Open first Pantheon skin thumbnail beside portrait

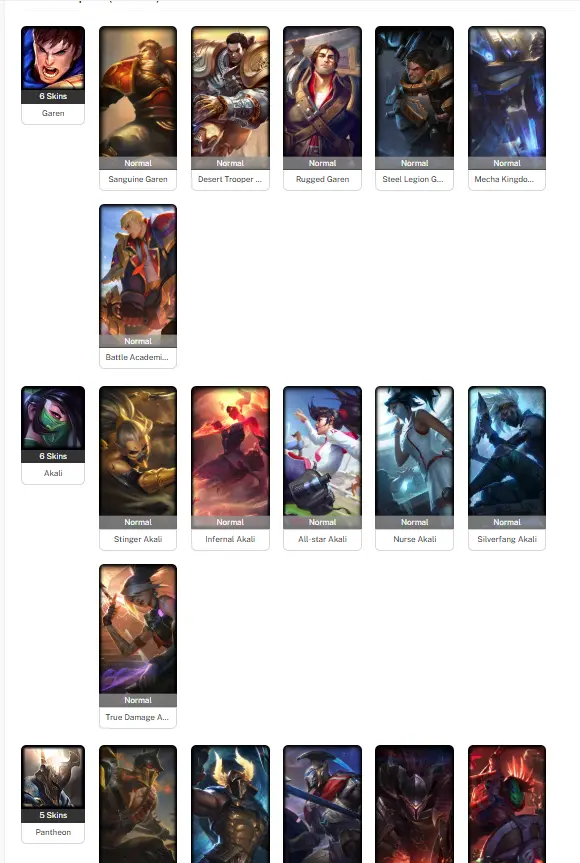click(x=138, y=804)
